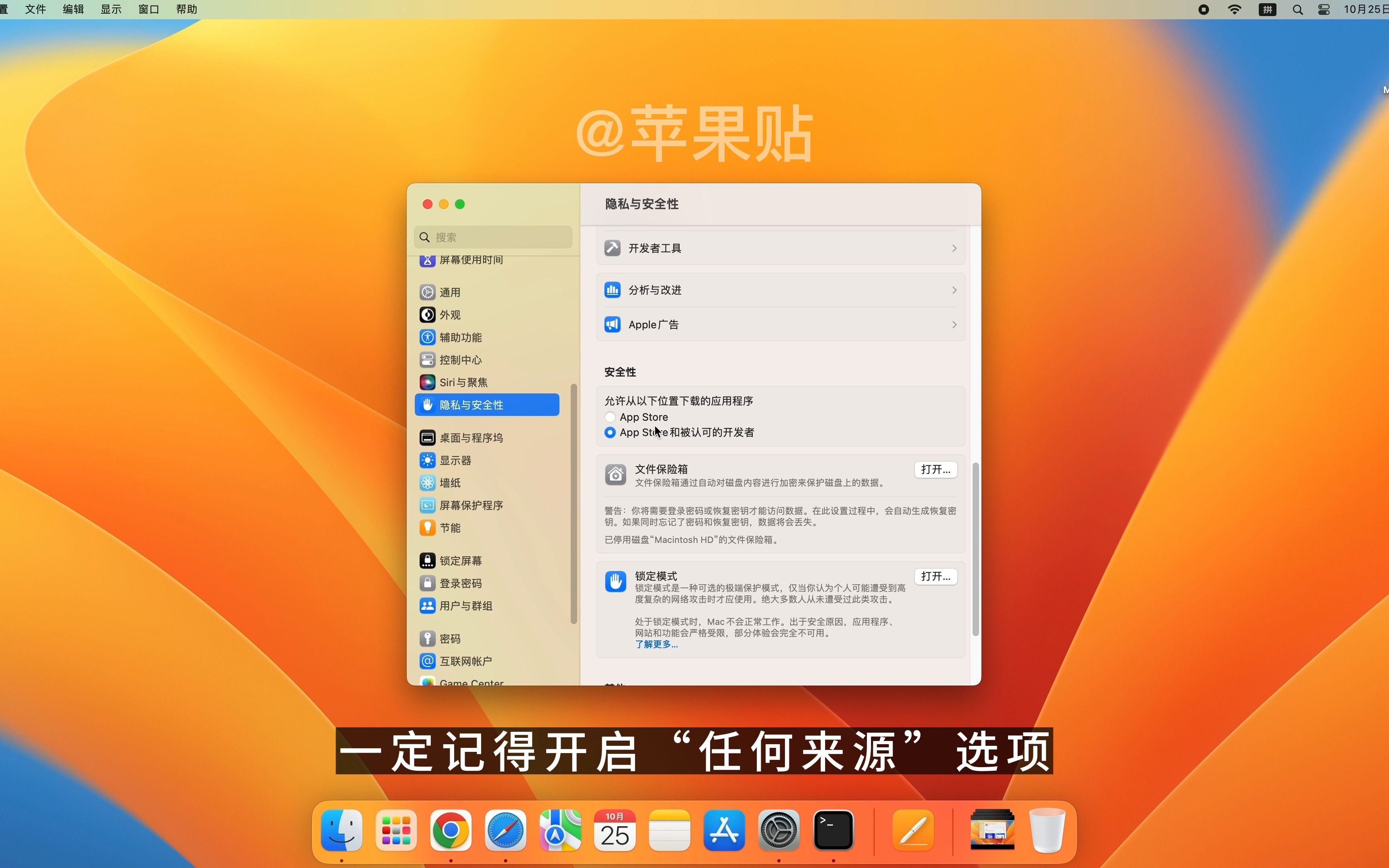Open Wallpaper (墙纸) settings
Image resolution: width=1389 pixels, height=868 pixels.
440,483
